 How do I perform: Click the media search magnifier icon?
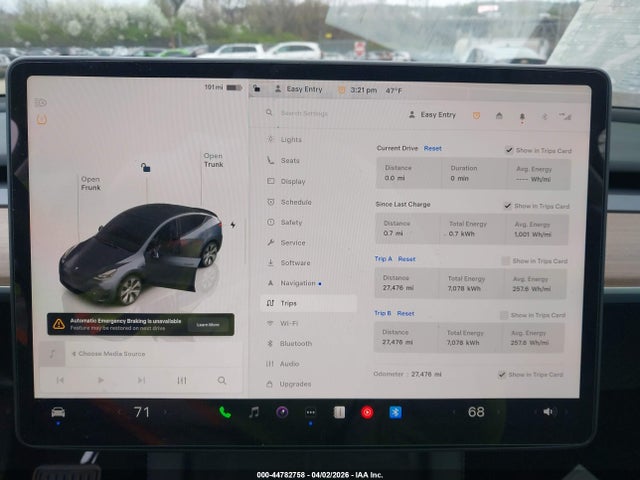tap(222, 380)
